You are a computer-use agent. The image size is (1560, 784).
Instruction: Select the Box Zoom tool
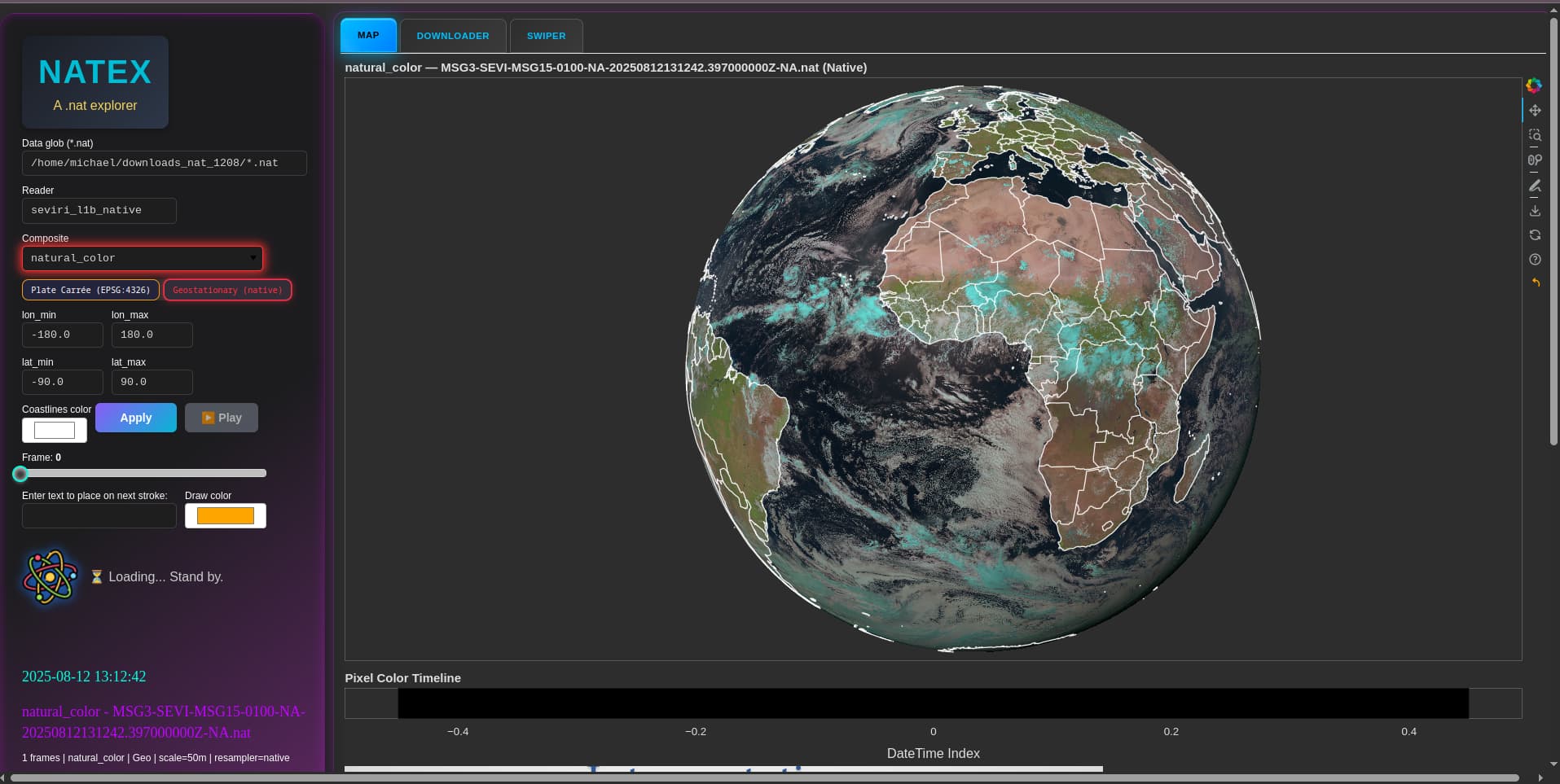pos(1535,135)
